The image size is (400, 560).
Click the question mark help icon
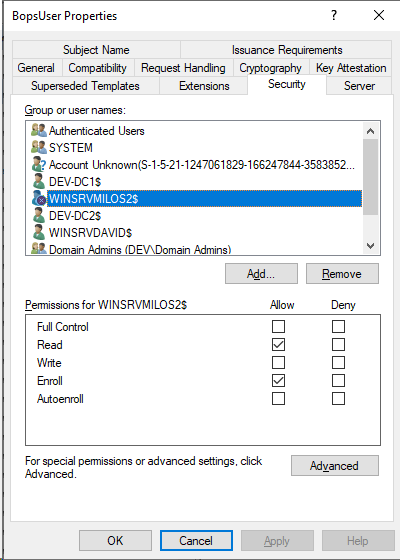click(x=334, y=15)
